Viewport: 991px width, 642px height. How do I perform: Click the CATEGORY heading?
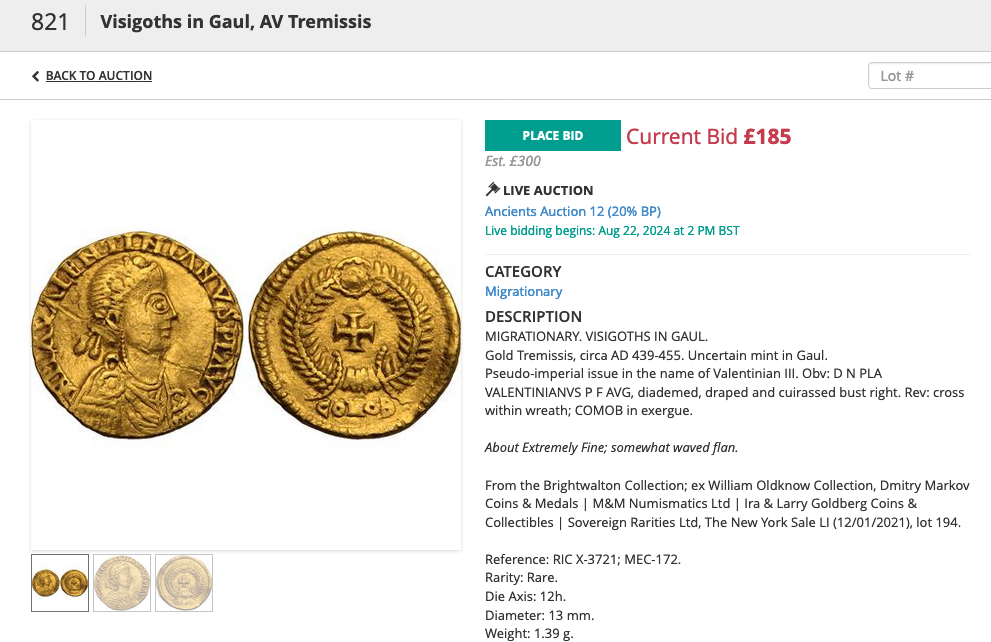coord(523,271)
